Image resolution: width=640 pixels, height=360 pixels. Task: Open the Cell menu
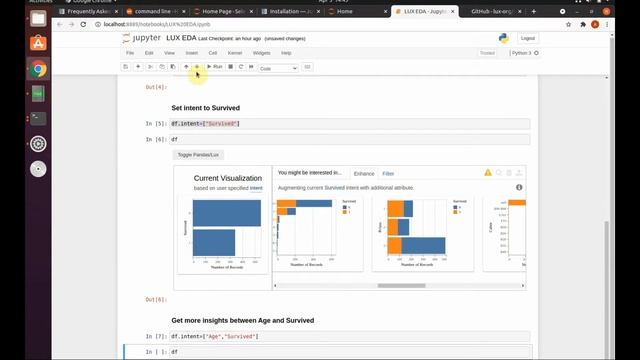(x=213, y=53)
